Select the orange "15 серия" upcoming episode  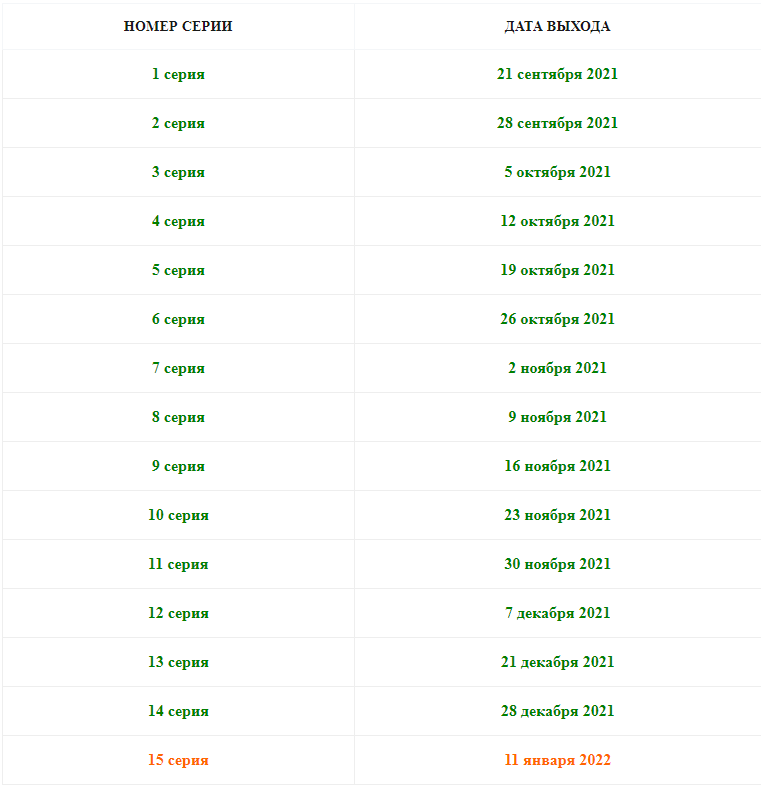pyautogui.click(x=178, y=760)
